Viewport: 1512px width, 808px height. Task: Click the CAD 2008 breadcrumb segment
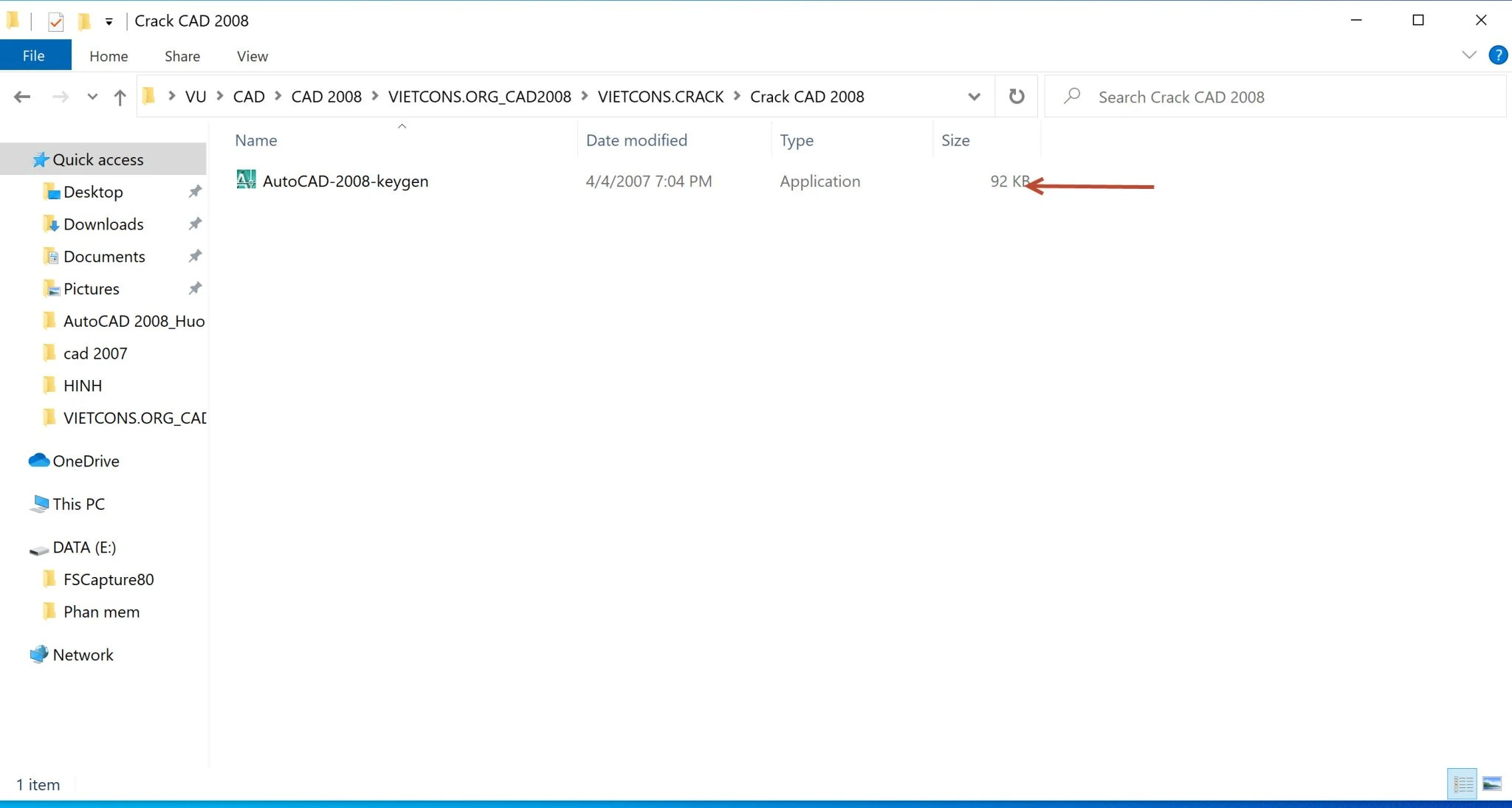(x=326, y=97)
